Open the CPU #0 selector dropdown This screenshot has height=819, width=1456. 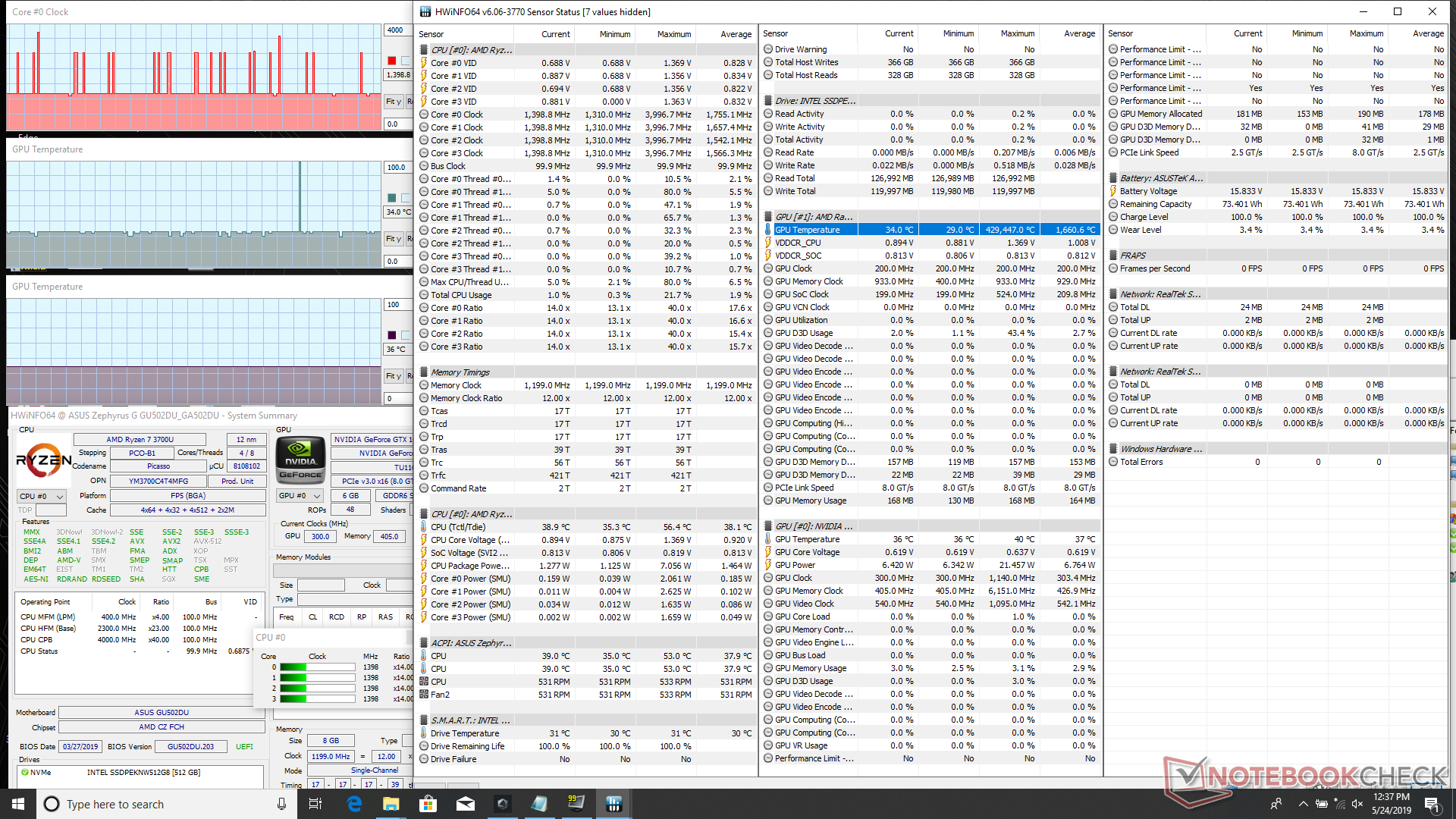(41, 496)
